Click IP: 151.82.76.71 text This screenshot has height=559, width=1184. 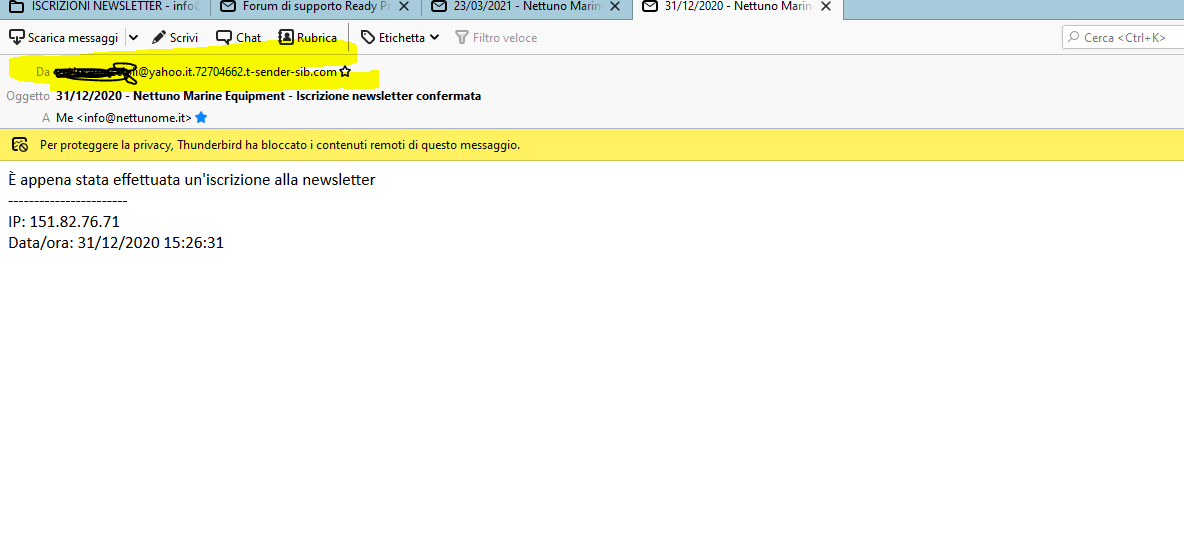[63, 222]
